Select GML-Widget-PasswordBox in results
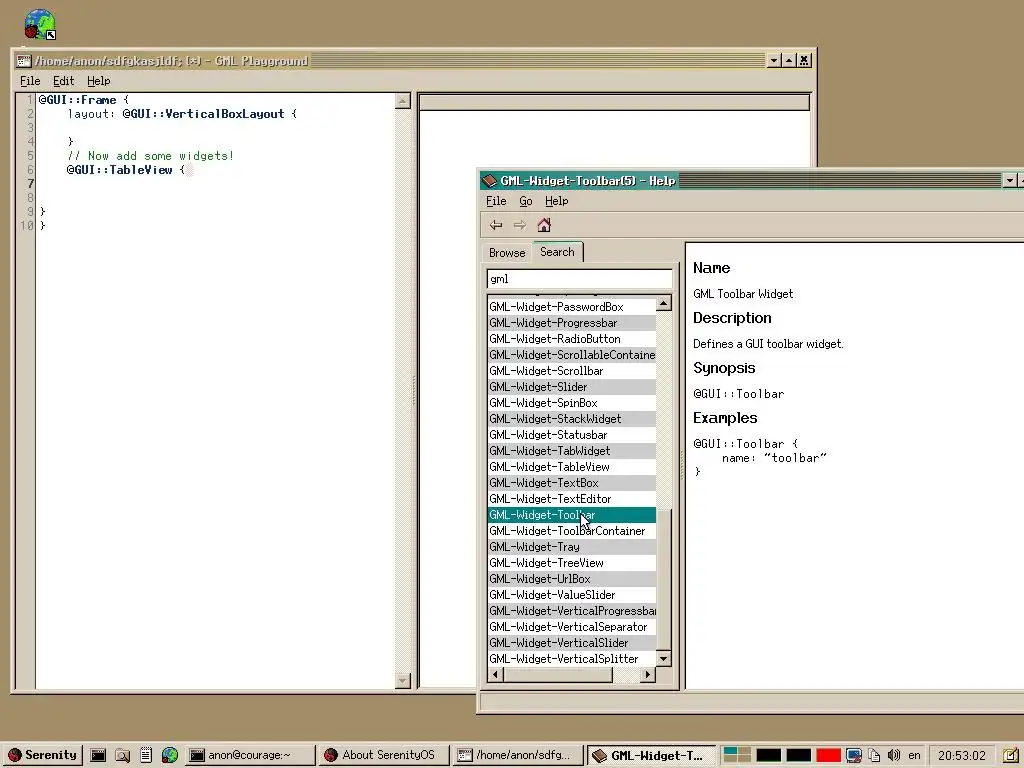Image resolution: width=1024 pixels, height=768 pixels. pyautogui.click(x=571, y=307)
